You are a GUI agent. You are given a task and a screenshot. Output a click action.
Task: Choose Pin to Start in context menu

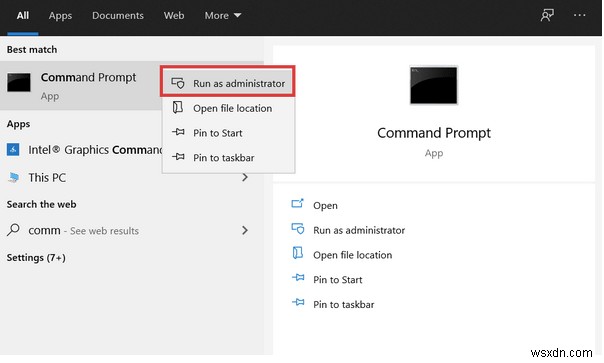pyautogui.click(x=228, y=133)
